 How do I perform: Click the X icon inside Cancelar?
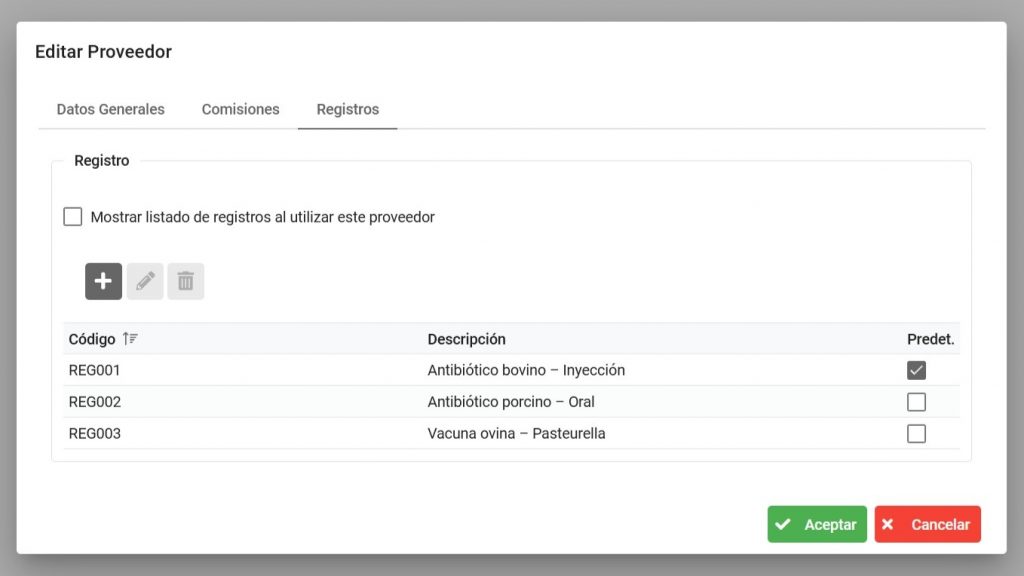888,523
